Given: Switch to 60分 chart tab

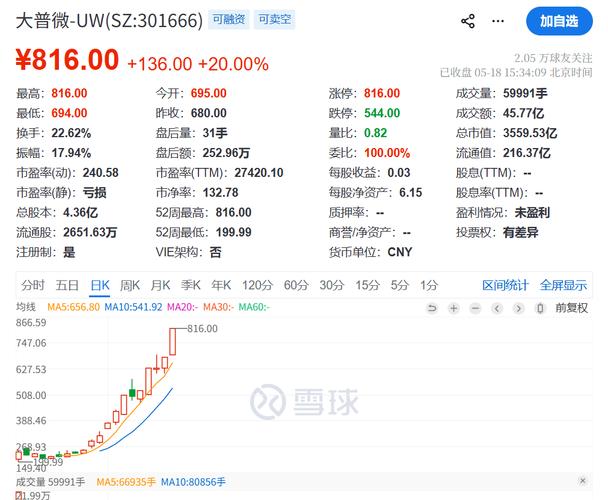Looking at the screenshot, I should [x=296, y=285].
